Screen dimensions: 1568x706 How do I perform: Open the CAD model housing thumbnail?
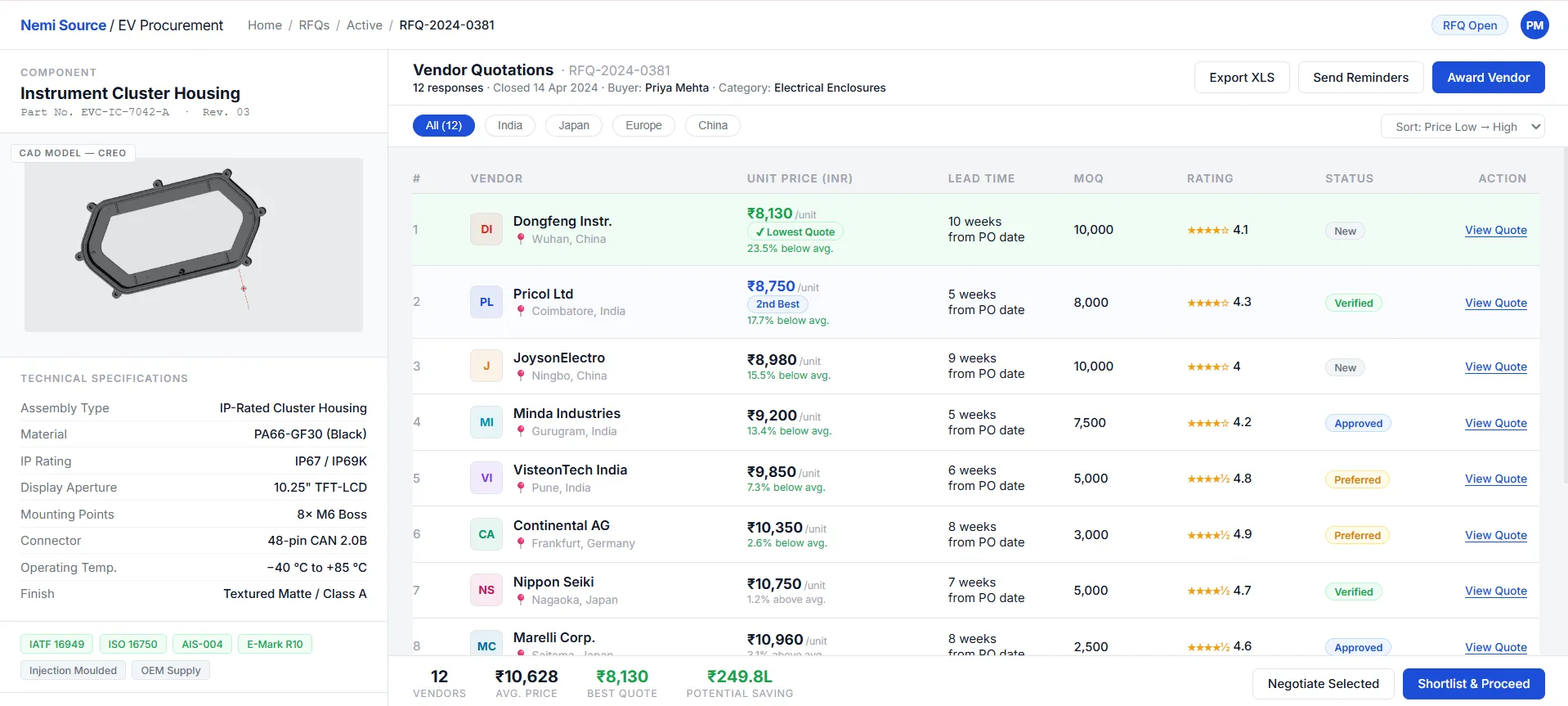194,245
